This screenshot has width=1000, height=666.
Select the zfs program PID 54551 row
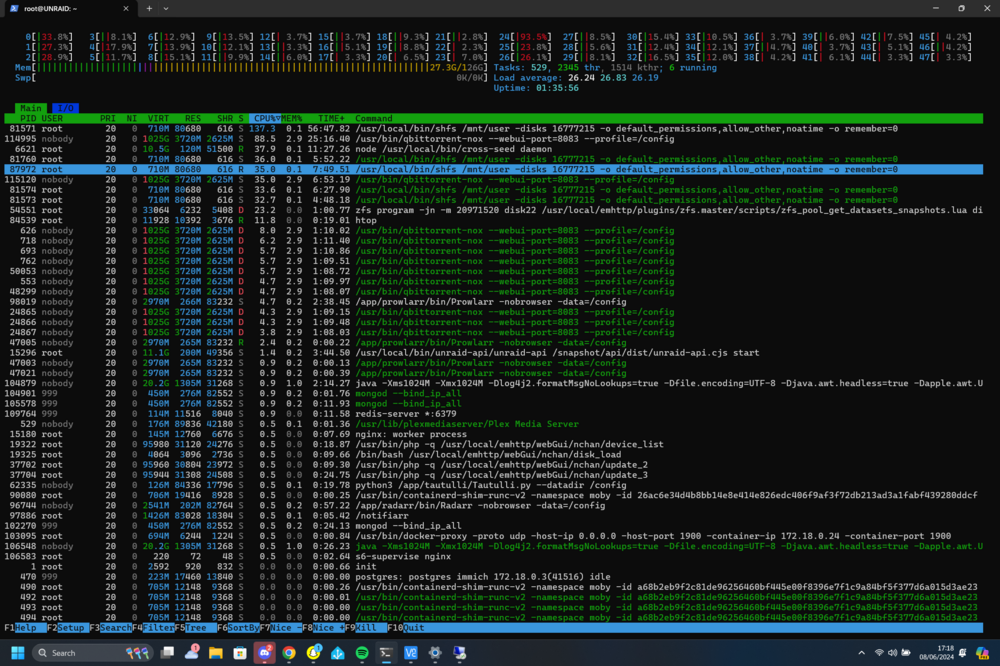(x=493, y=210)
